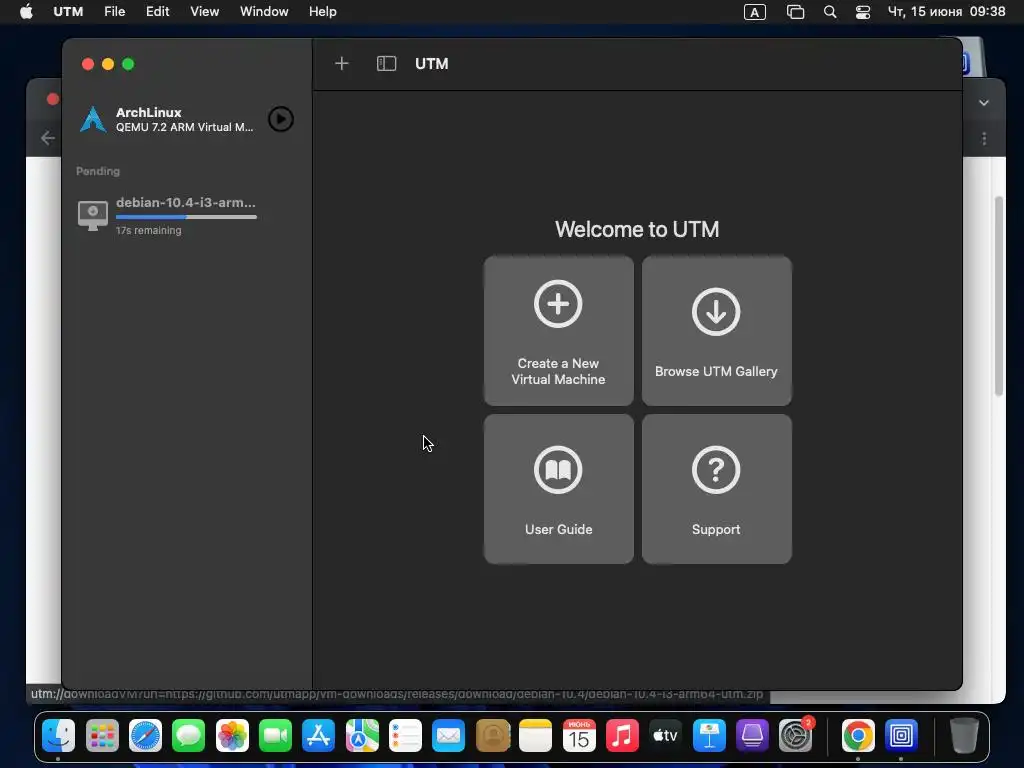Open the Apple menu
The width and height of the screenshot is (1024, 768).
pos(26,12)
